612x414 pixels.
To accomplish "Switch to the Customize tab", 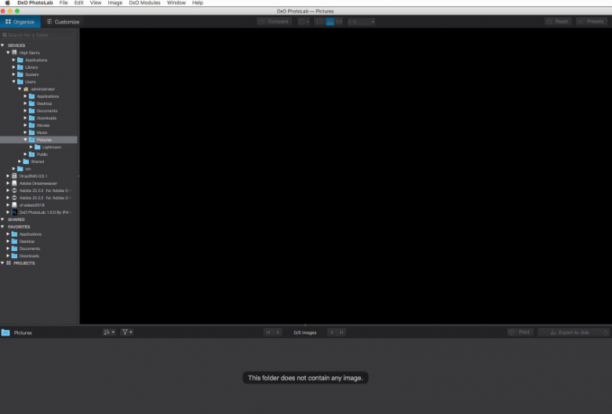I will tap(63, 21).
